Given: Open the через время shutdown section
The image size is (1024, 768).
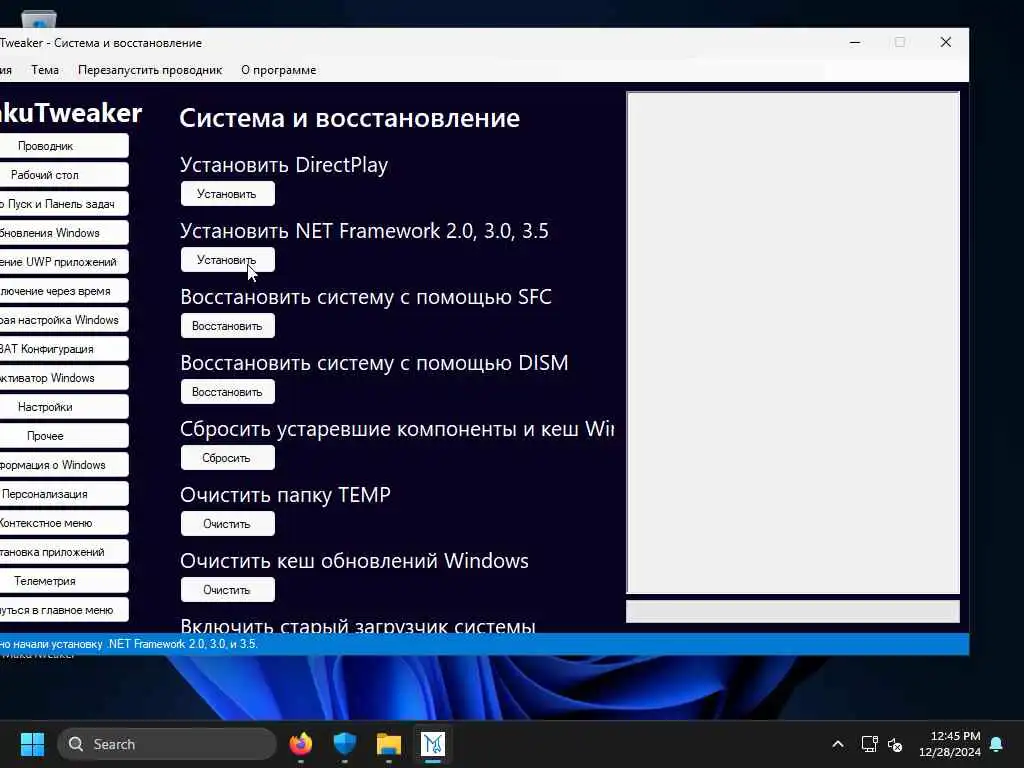Looking at the screenshot, I should tap(64, 291).
